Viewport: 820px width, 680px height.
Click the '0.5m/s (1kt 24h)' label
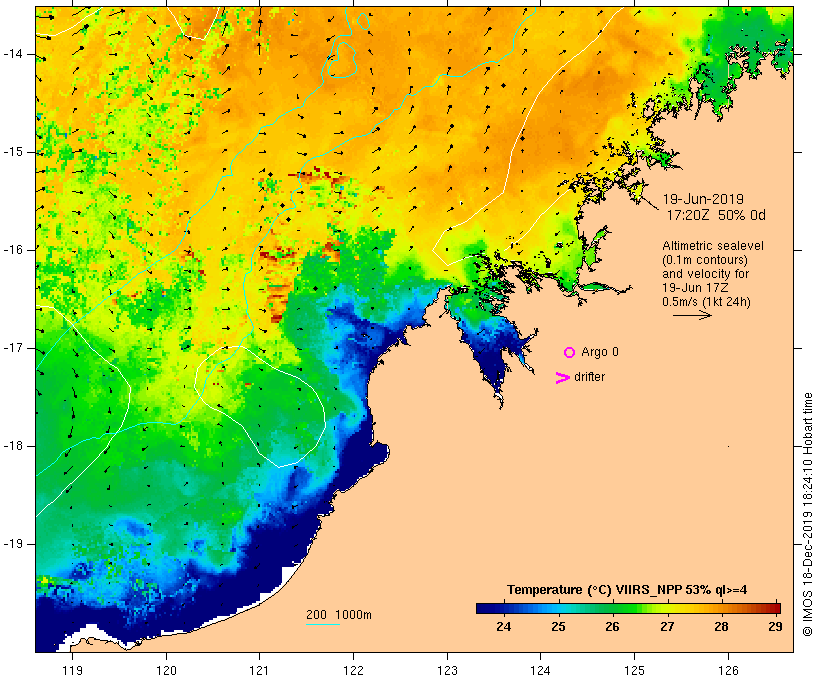coord(706,302)
